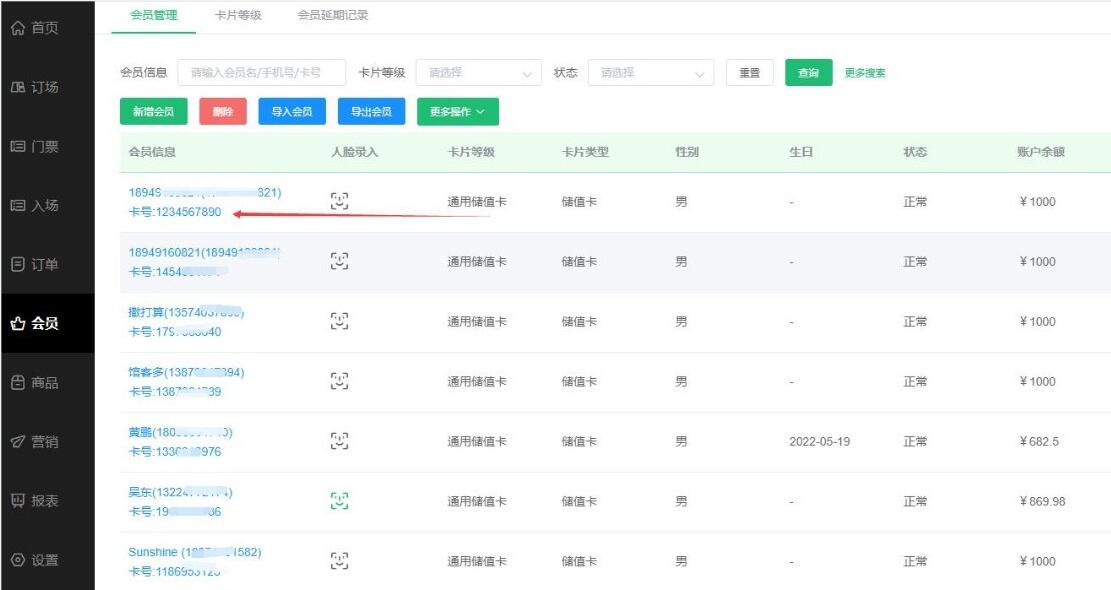Open 首页 from the sidebar
This screenshot has width=1111, height=590.
tap(35, 28)
